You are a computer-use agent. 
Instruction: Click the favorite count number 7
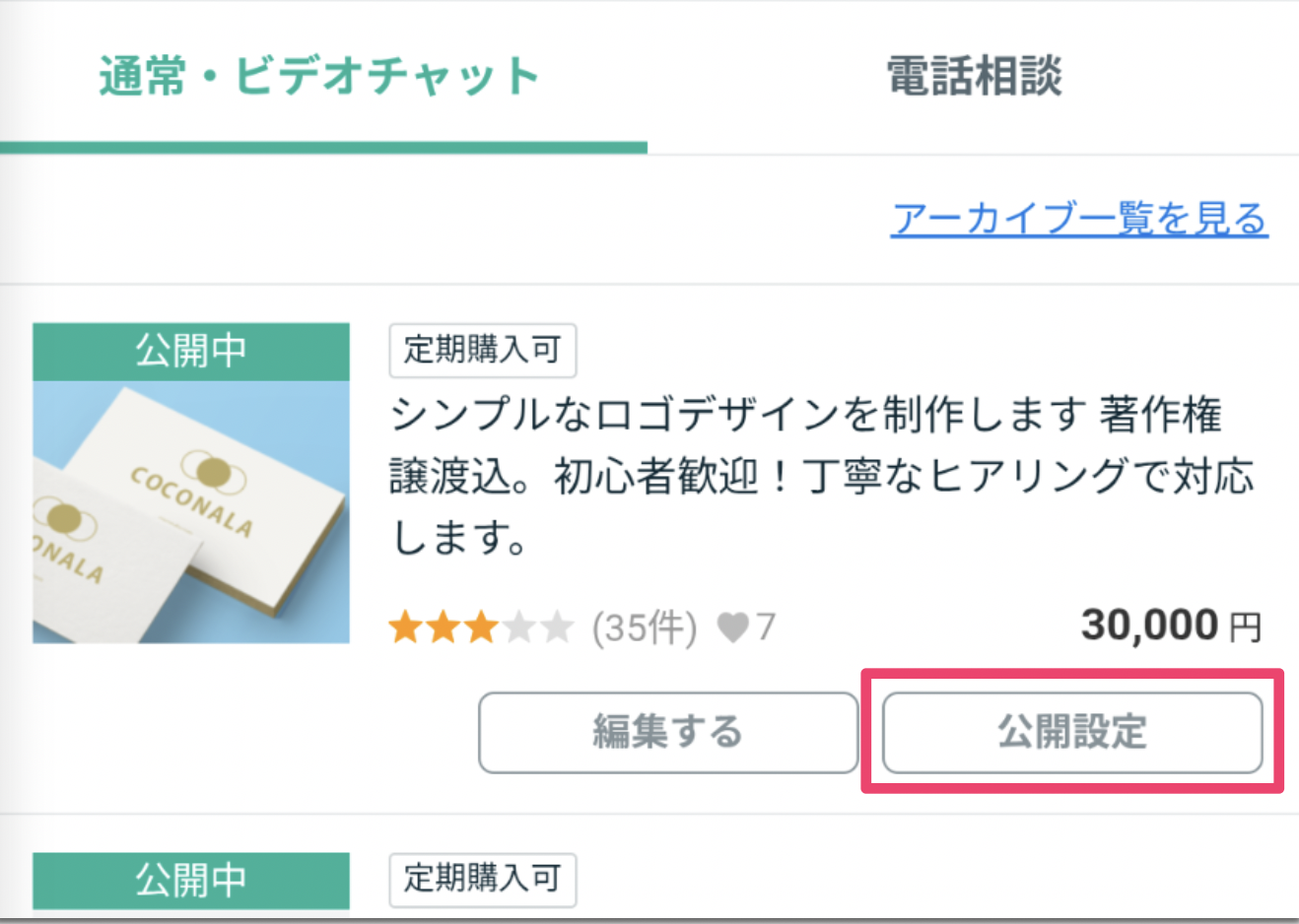pyautogui.click(x=767, y=627)
